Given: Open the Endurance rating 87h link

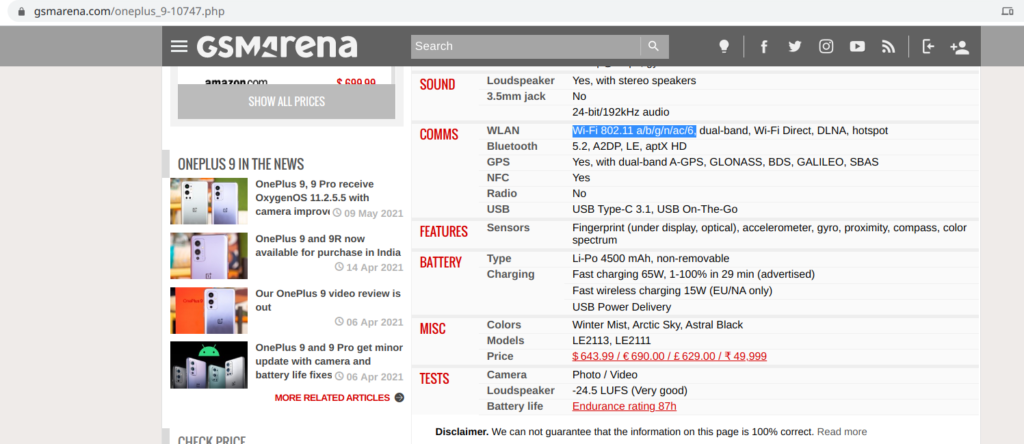Looking at the screenshot, I should [x=624, y=406].
